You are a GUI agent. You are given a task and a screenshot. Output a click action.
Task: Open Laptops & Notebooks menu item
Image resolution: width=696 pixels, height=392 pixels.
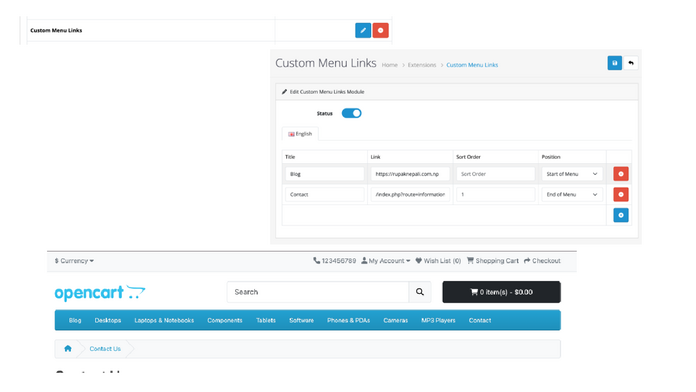164,320
